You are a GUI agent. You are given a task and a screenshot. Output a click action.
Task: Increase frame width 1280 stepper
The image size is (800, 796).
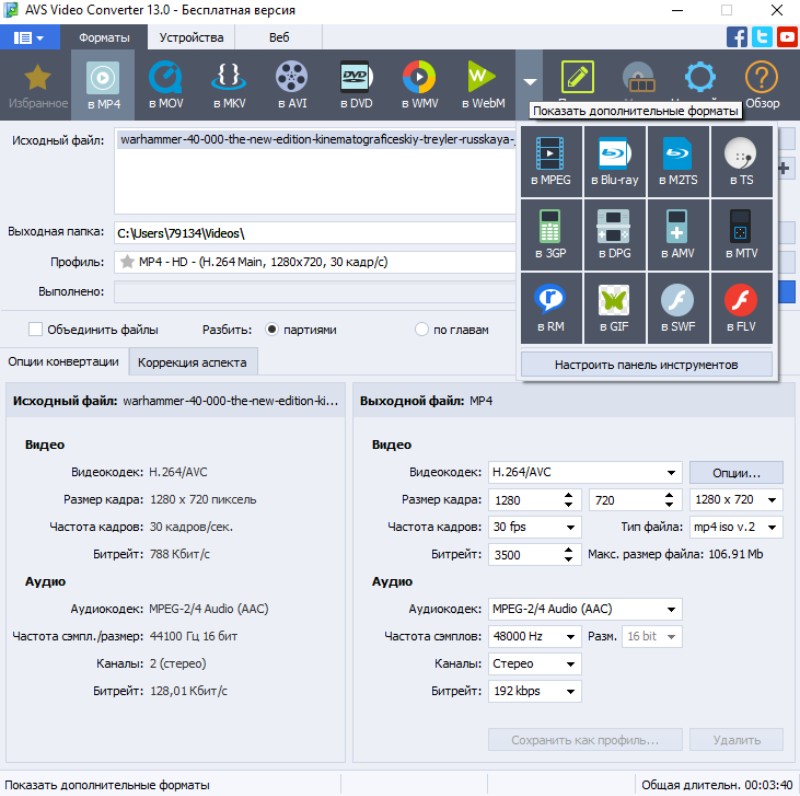tap(568, 495)
